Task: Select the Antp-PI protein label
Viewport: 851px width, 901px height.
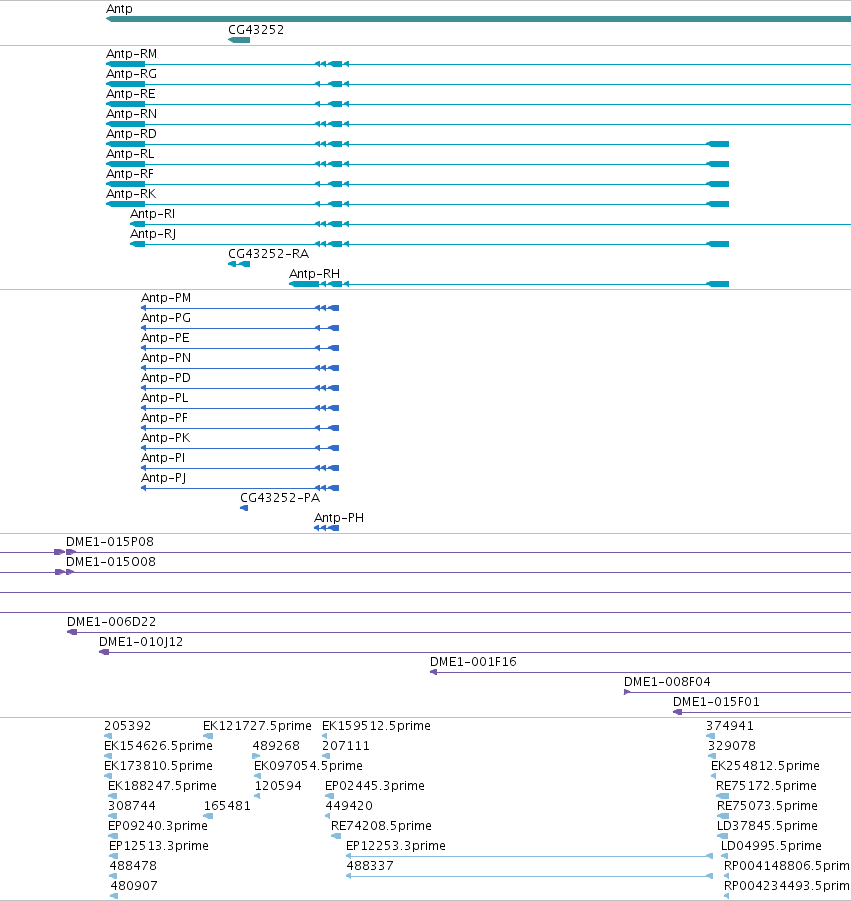Action: pos(163,458)
